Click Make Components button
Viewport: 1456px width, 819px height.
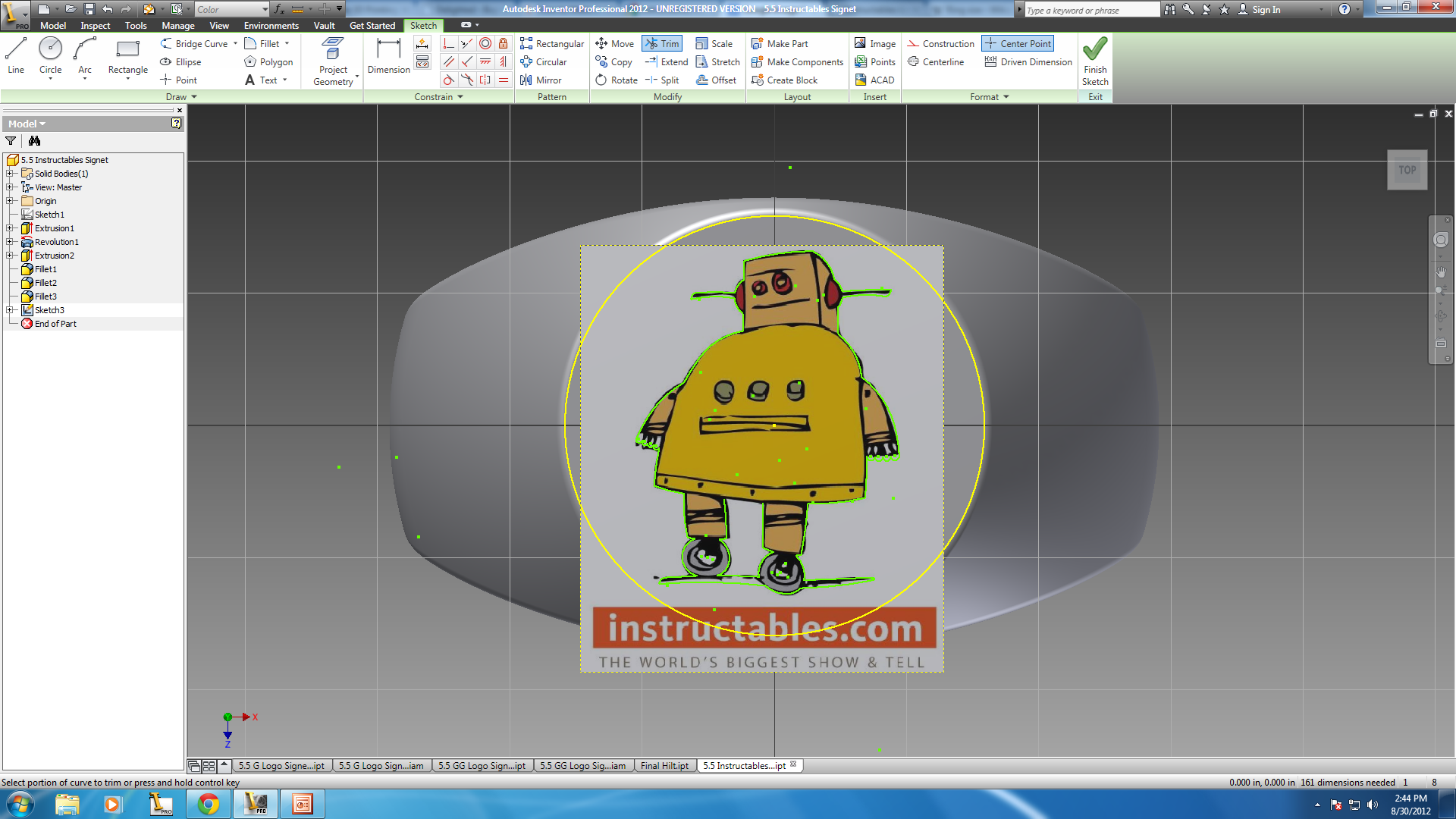pos(797,62)
